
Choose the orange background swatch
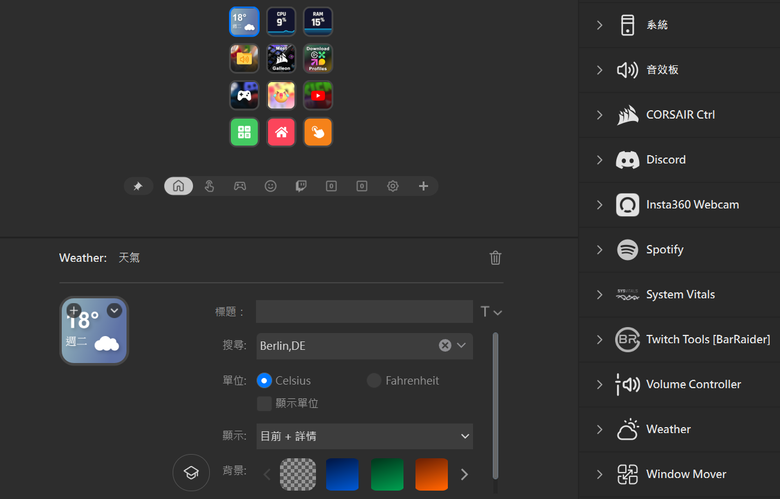tap(431, 475)
